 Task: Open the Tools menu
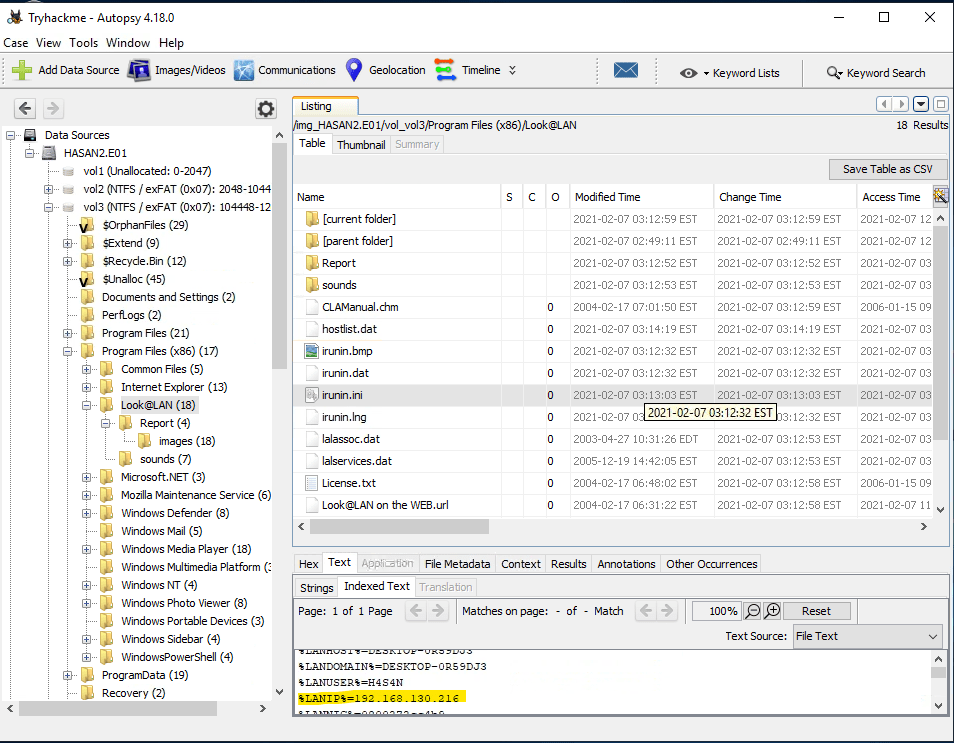click(x=84, y=43)
